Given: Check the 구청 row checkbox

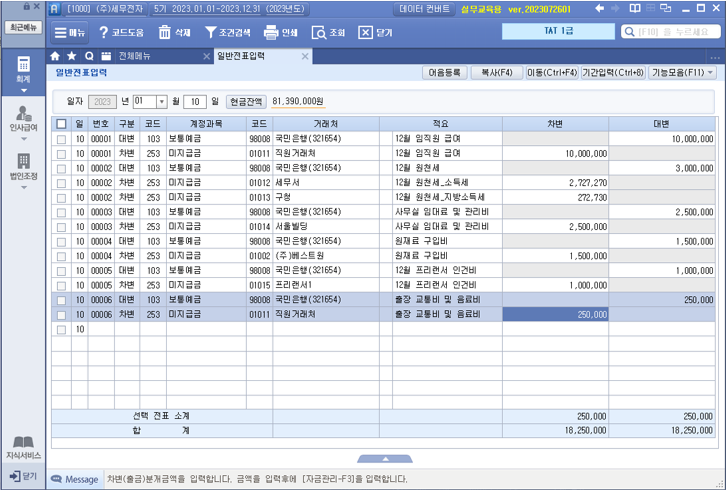Looking at the screenshot, I should tap(61, 198).
